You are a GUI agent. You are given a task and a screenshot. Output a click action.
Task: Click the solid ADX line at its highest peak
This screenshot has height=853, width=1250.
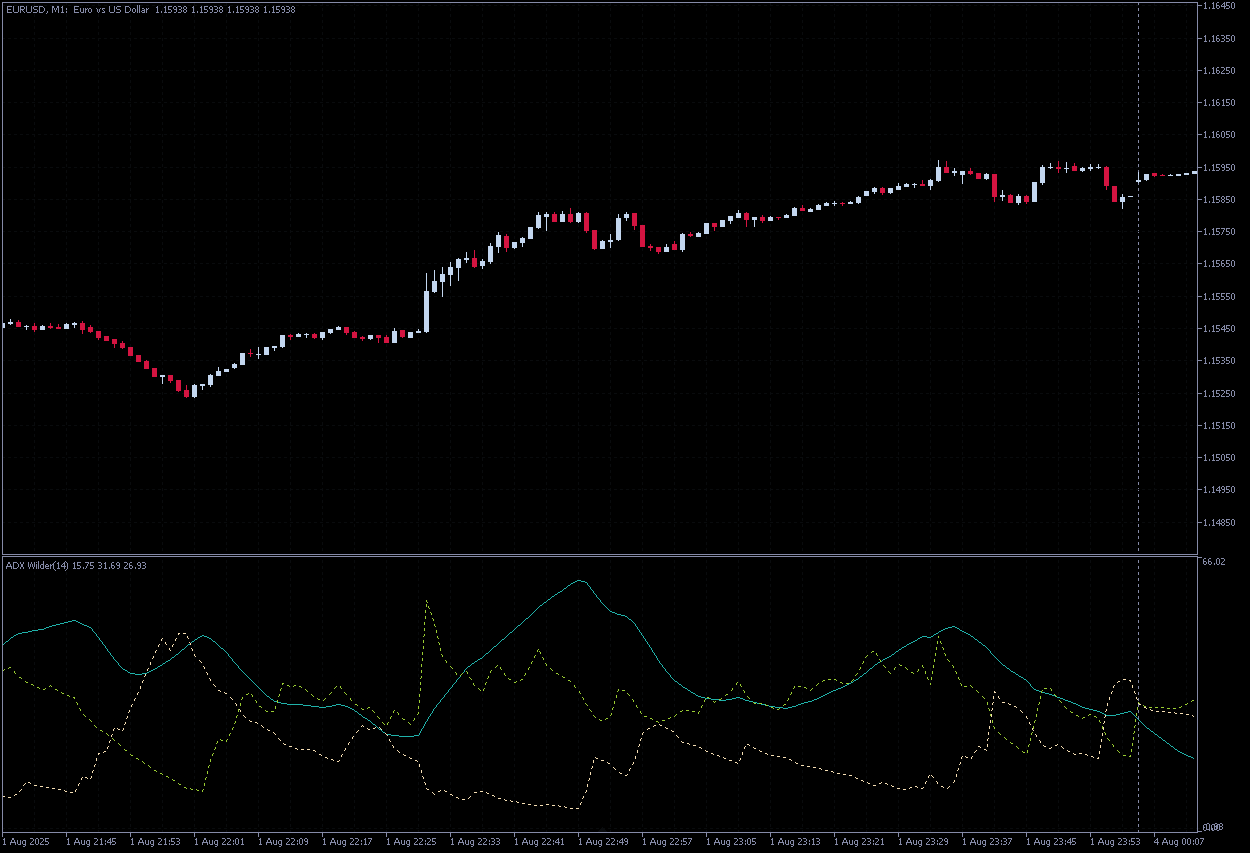click(579, 580)
